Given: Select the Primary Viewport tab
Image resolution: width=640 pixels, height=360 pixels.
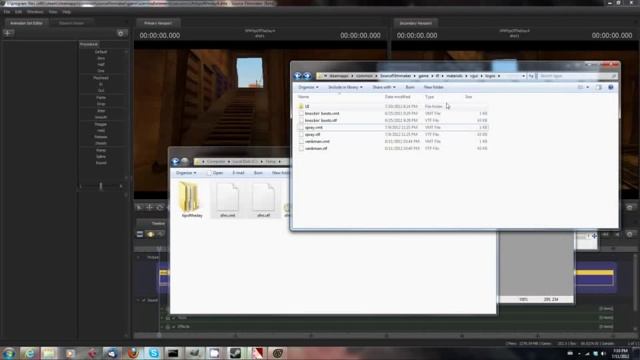Looking at the screenshot, I should click(158, 23).
